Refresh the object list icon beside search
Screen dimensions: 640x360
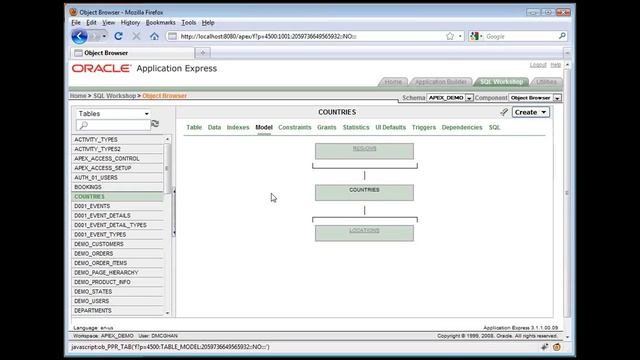tap(155, 124)
